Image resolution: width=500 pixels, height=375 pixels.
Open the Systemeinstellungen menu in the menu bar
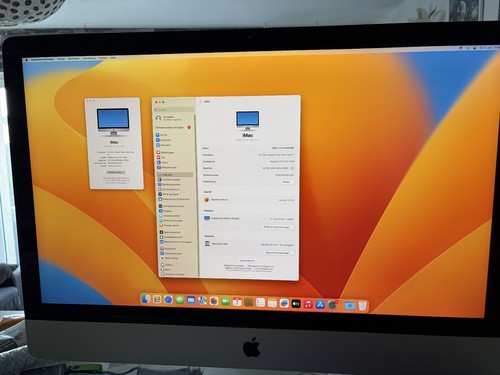click(43, 59)
